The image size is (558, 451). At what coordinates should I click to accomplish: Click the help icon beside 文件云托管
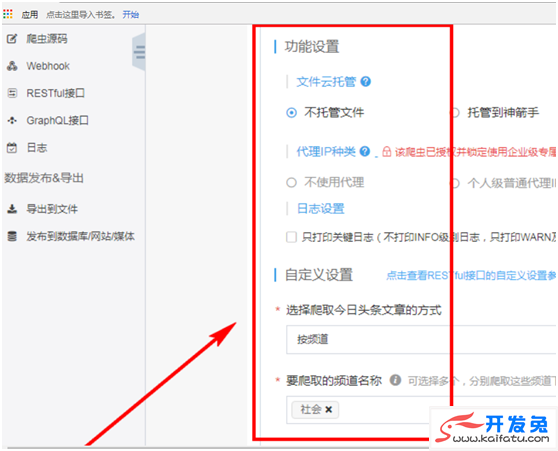click(365, 82)
